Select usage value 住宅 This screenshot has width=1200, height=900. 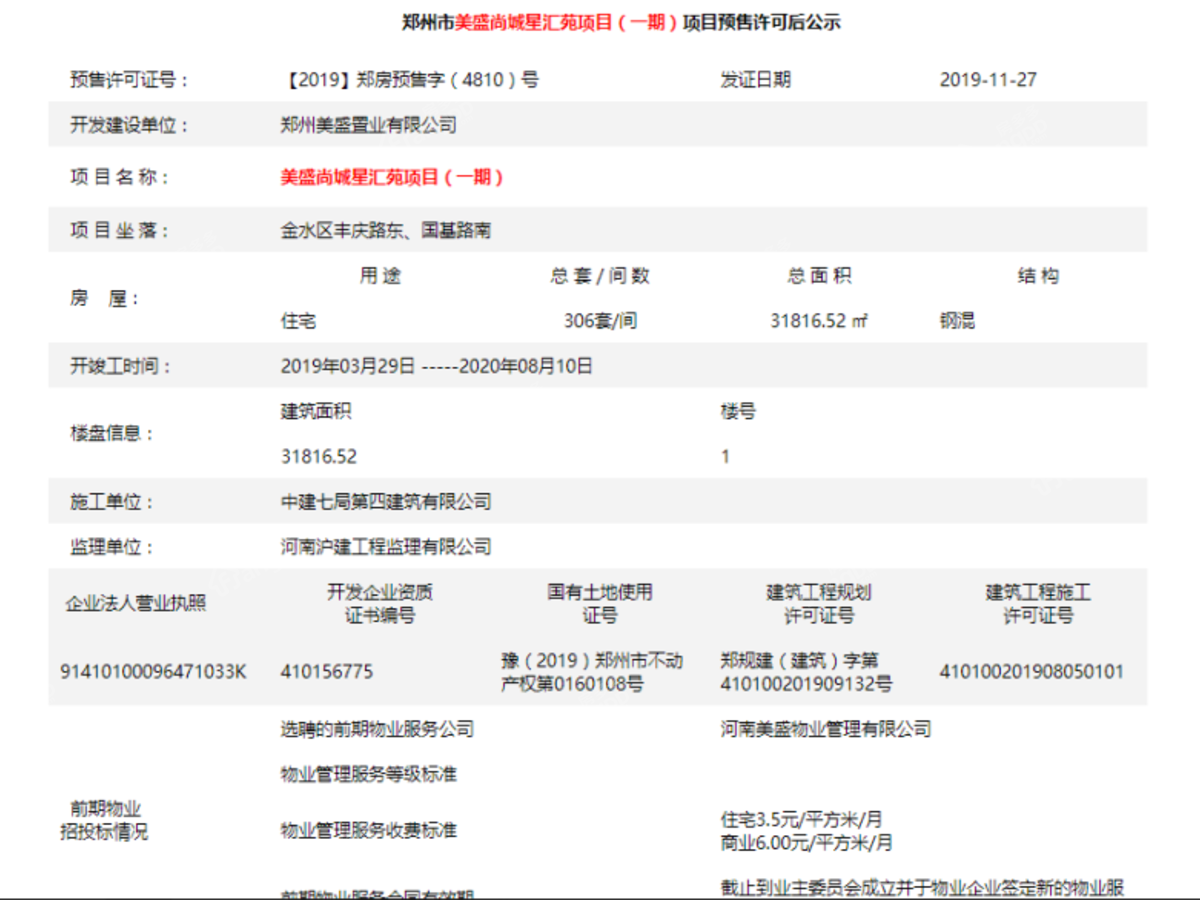point(299,321)
